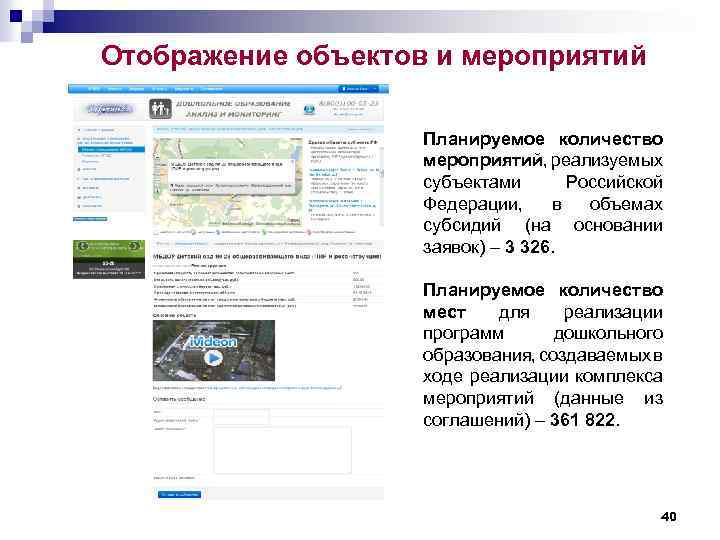
Task: Close the info popup on the map
Action: pyautogui.click(x=290, y=163)
